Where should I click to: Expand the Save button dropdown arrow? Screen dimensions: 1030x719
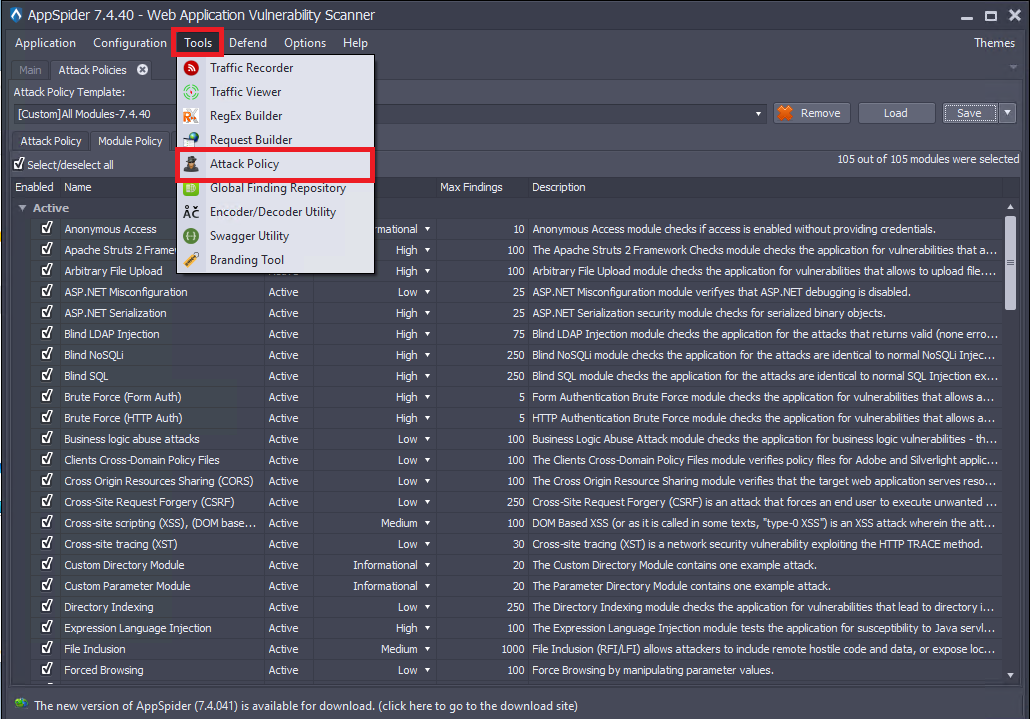click(x=1007, y=113)
